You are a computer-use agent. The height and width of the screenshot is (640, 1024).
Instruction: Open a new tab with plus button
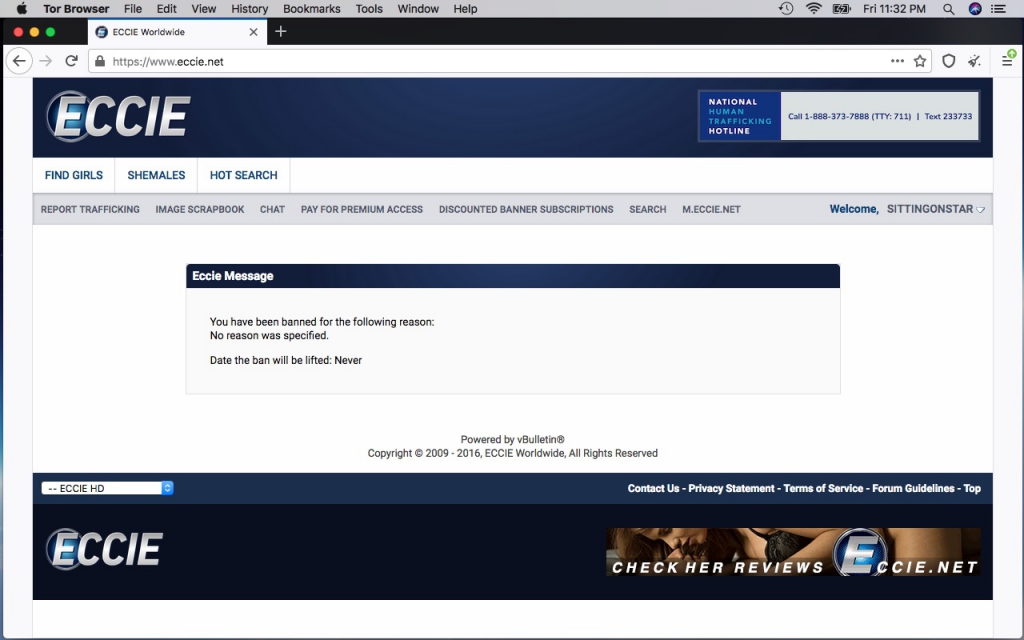click(281, 31)
